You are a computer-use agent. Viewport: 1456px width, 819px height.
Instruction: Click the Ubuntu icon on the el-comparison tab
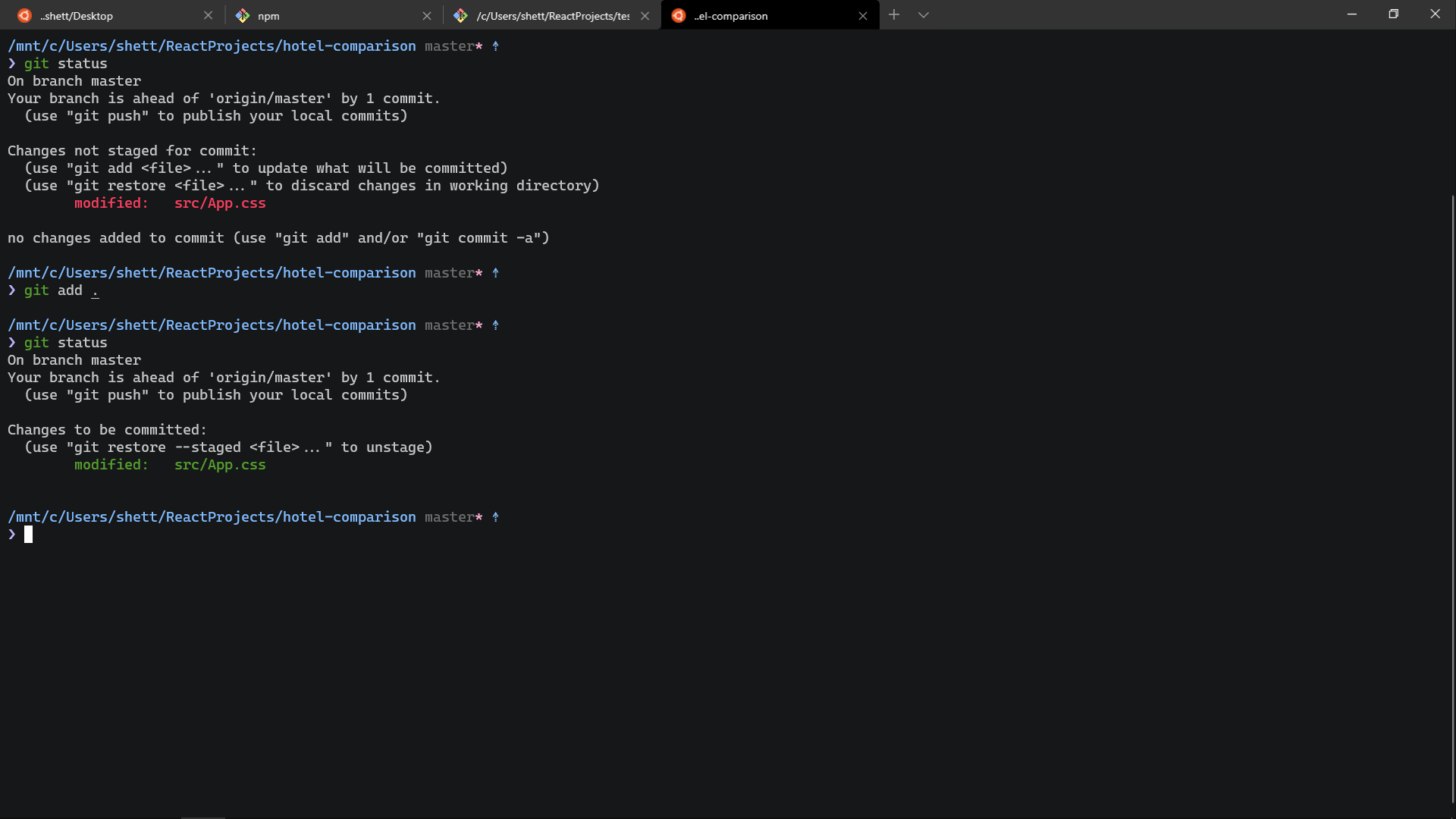[679, 15]
